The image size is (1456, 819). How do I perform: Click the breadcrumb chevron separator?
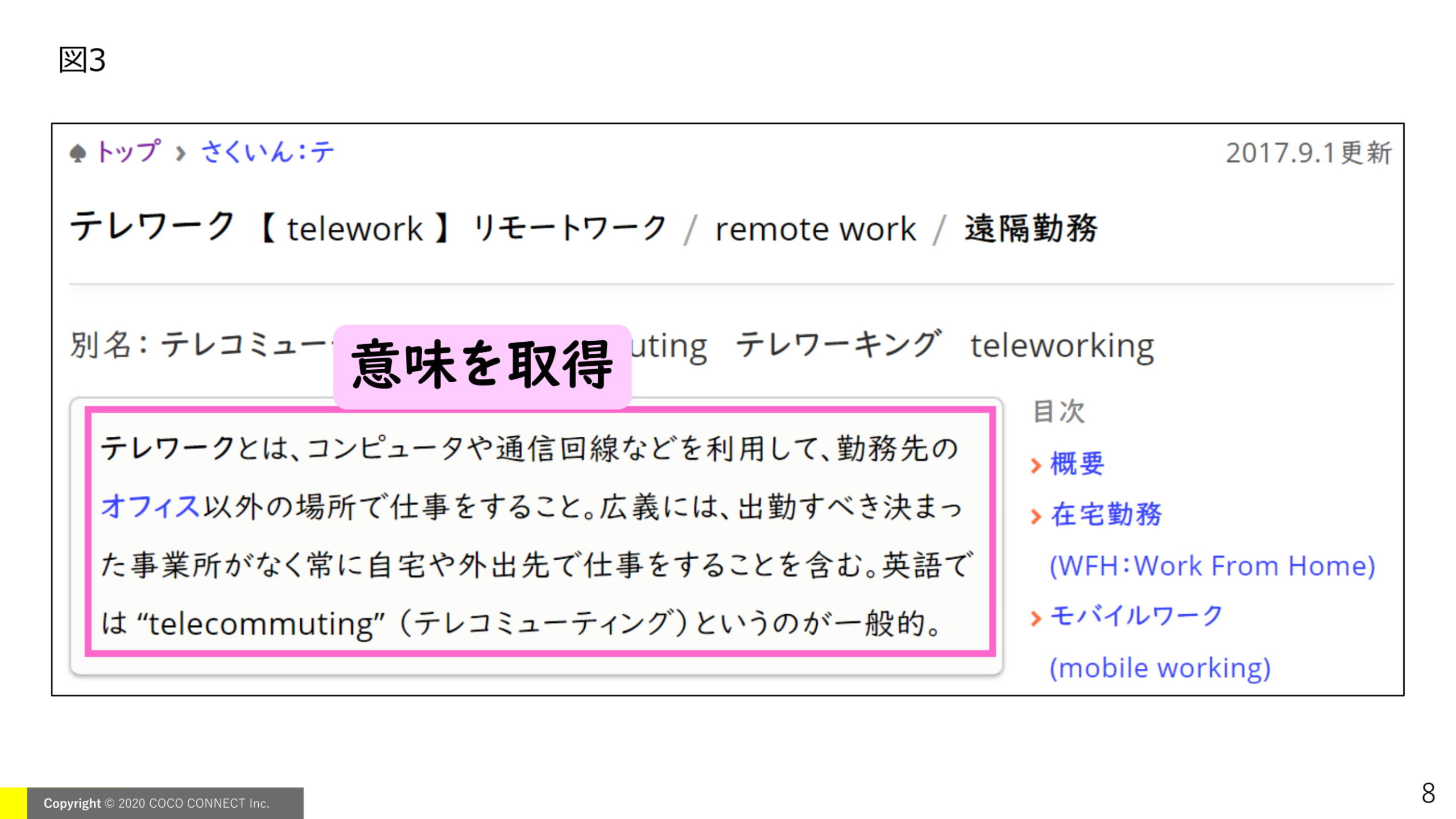click(180, 153)
